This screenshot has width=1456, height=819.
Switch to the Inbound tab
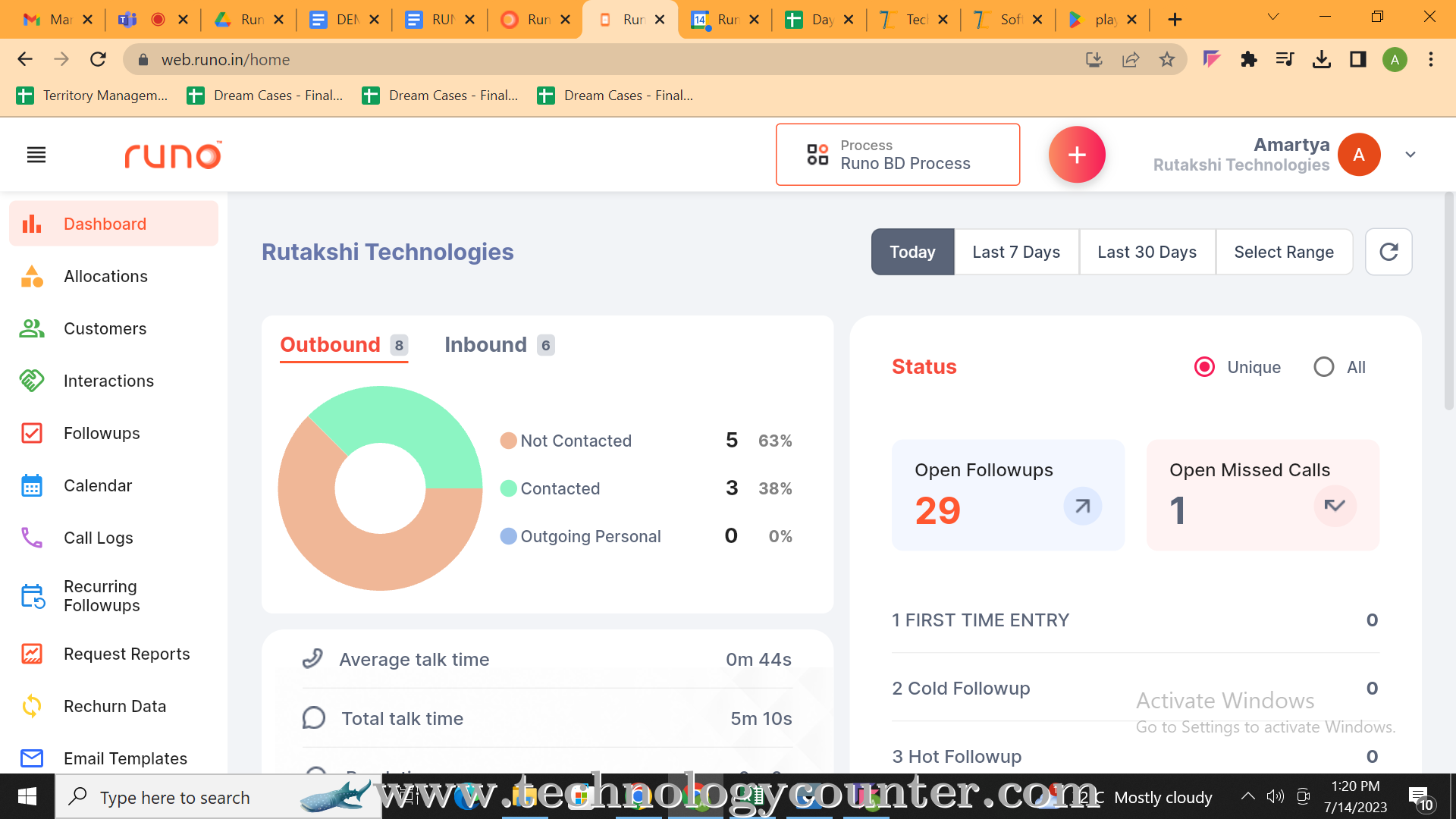[x=500, y=345]
